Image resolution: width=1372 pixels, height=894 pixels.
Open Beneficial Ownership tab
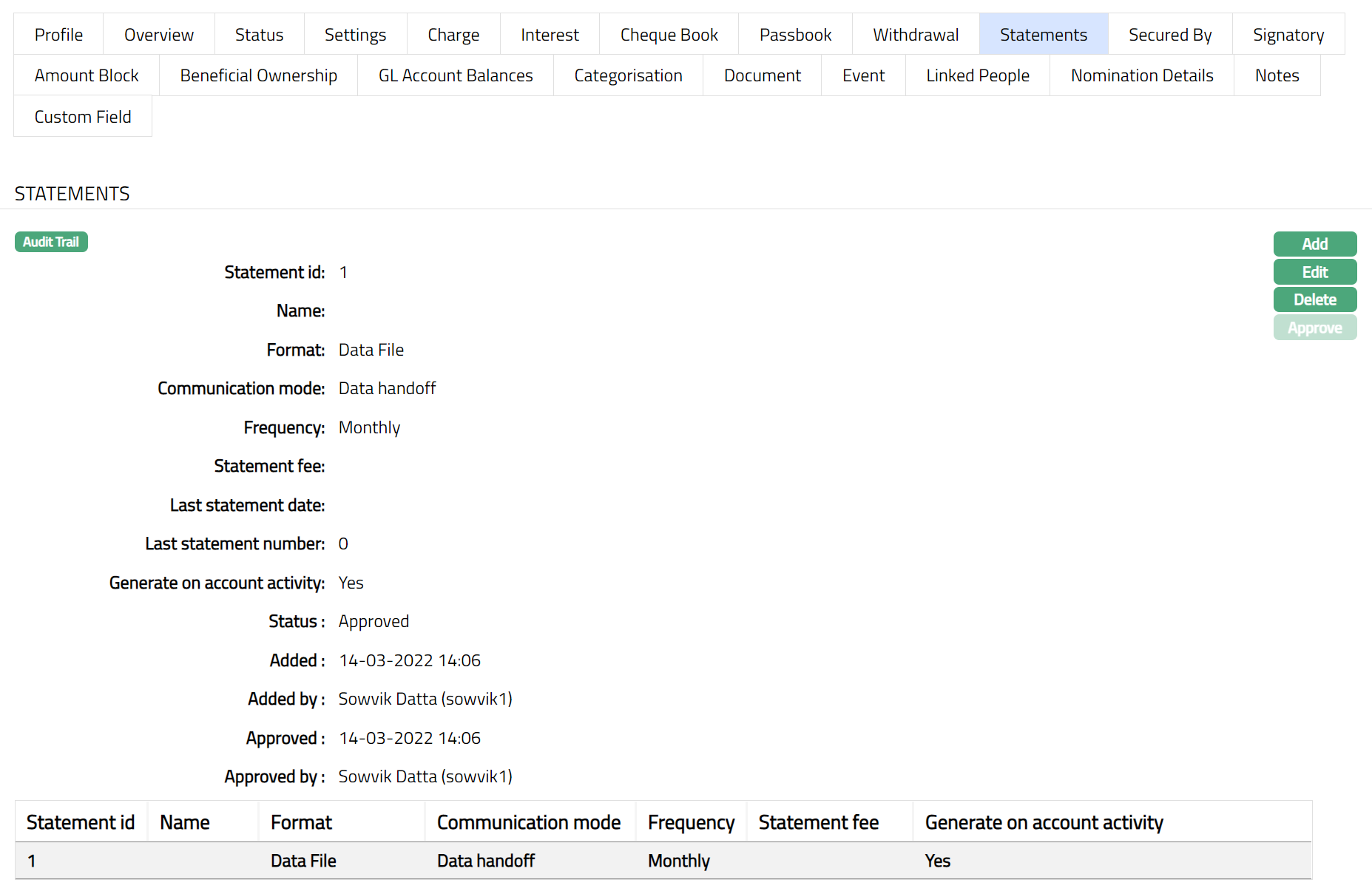click(258, 75)
